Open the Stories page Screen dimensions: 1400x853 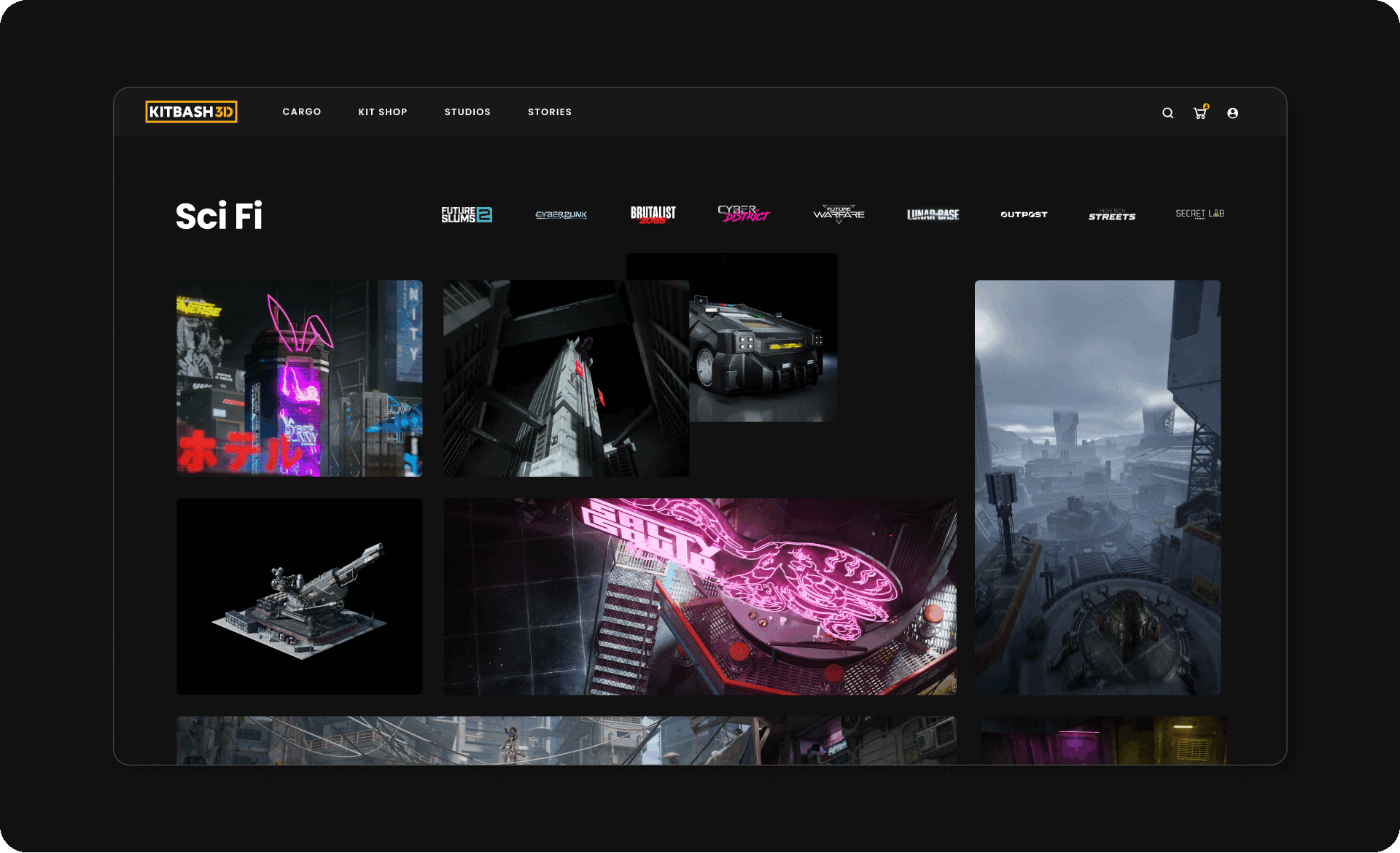550,112
